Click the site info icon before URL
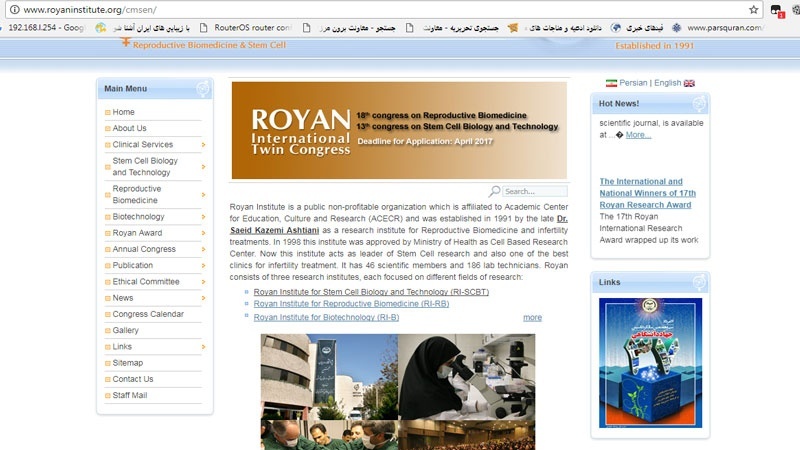The height and width of the screenshot is (450, 800). pos(13,9)
